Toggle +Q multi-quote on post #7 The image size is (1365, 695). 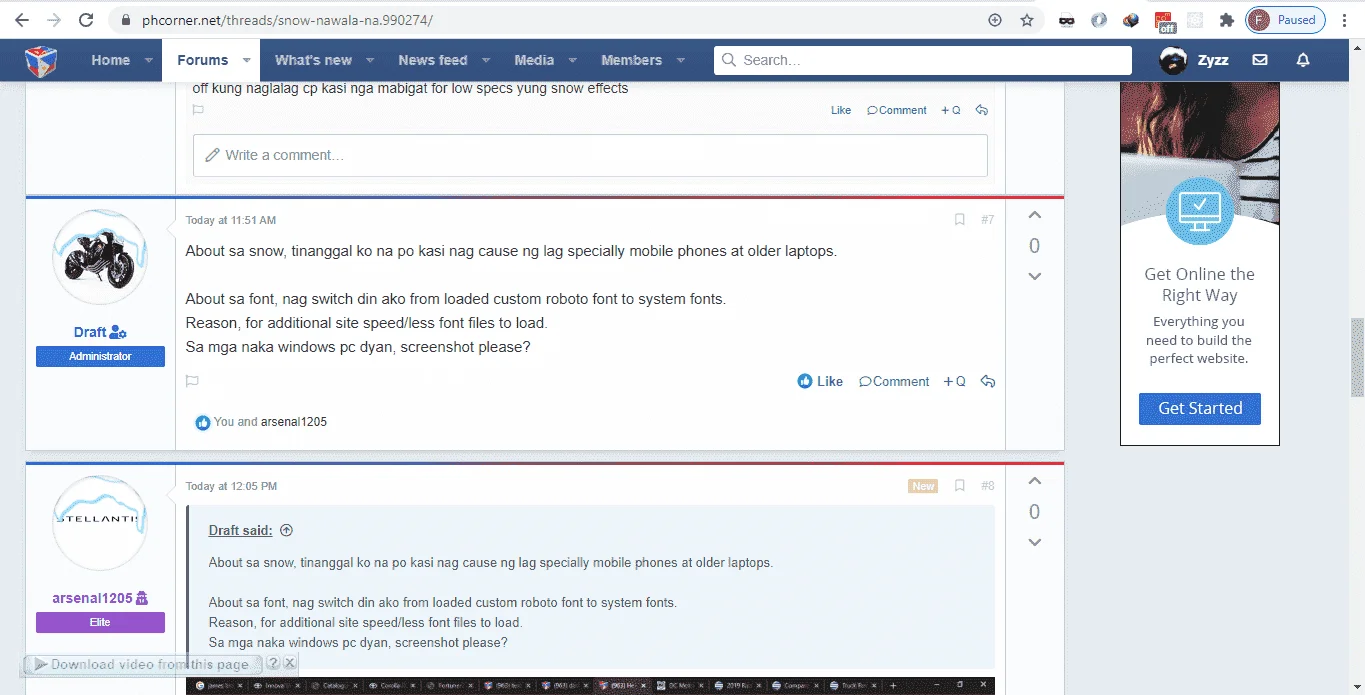(x=955, y=381)
